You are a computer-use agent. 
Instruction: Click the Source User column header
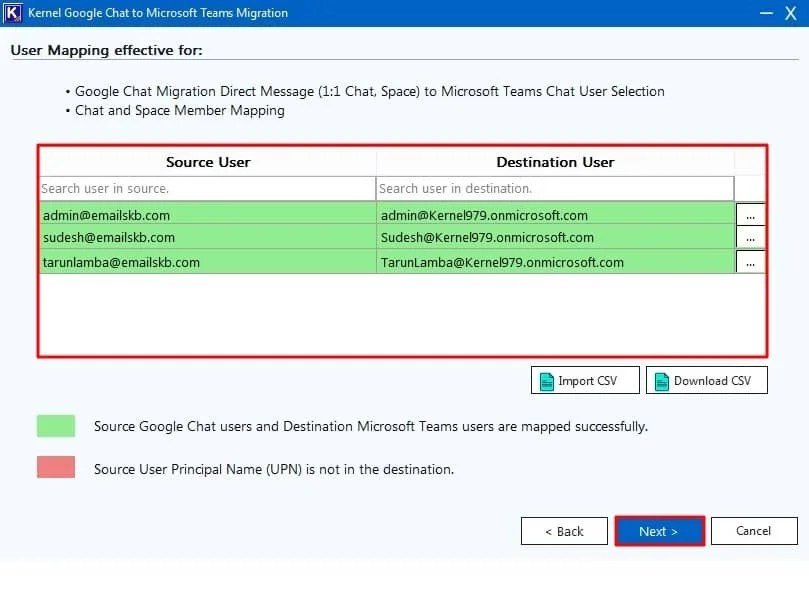208,162
